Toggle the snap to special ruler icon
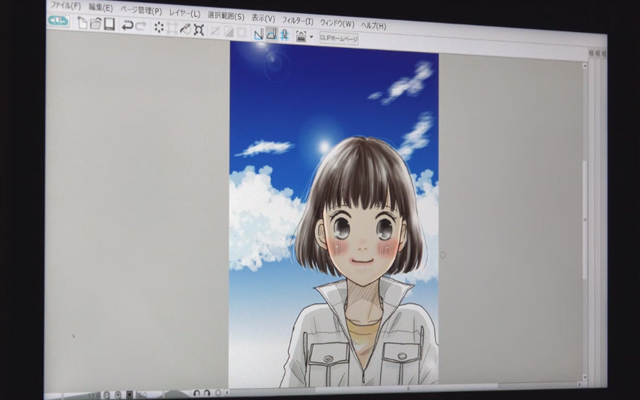640x400 pixels. pos(271,35)
